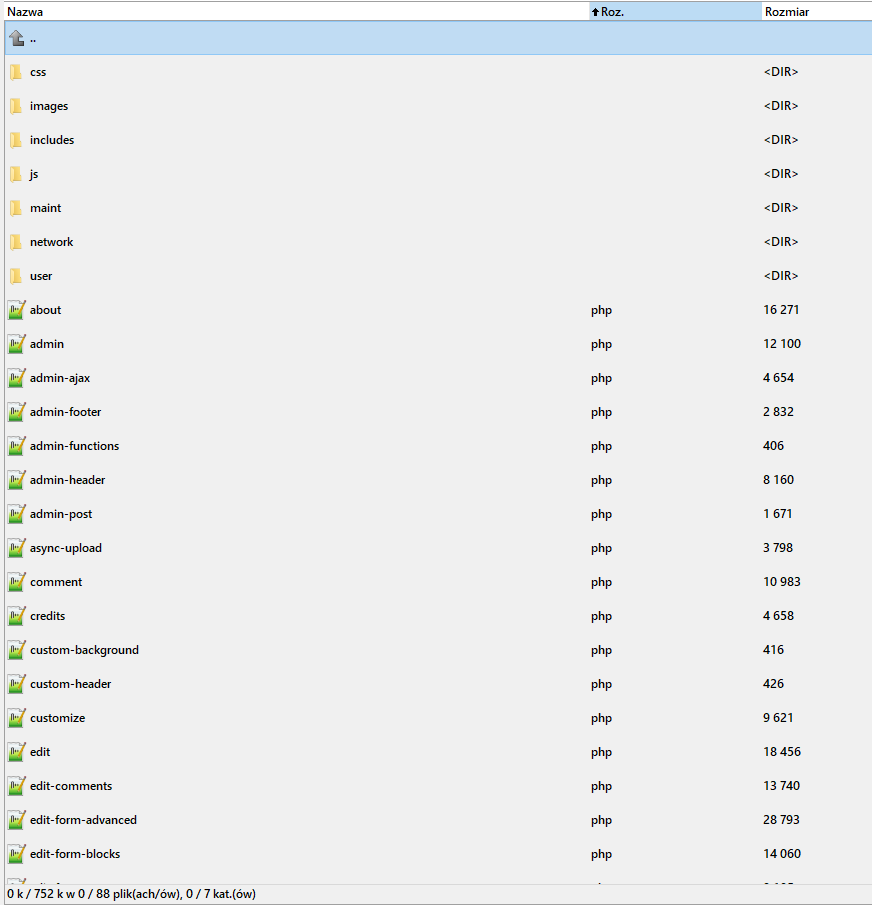Click the customize php file icon

16,718
